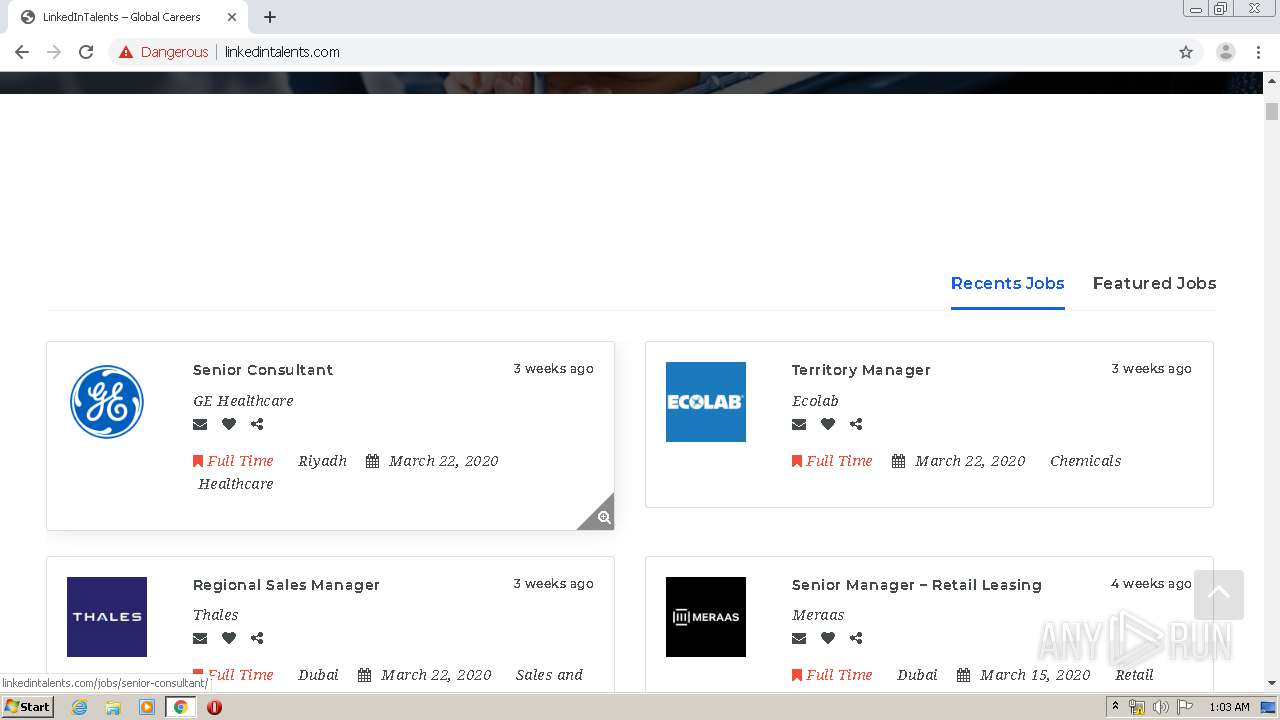The height and width of the screenshot is (720, 1280).
Task: Open the file explorer taskbar icon
Action: point(113,707)
